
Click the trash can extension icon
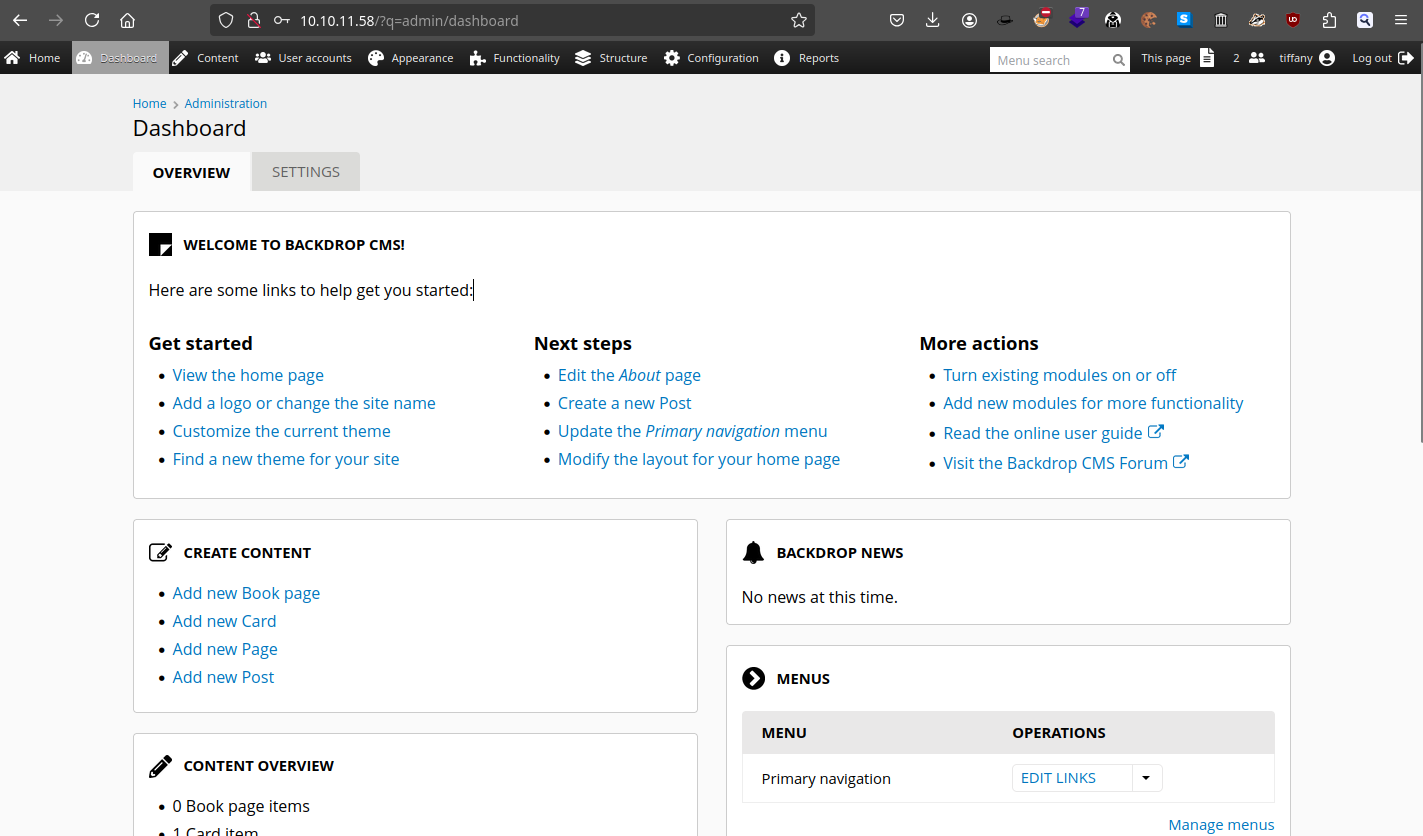[1221, 20]
